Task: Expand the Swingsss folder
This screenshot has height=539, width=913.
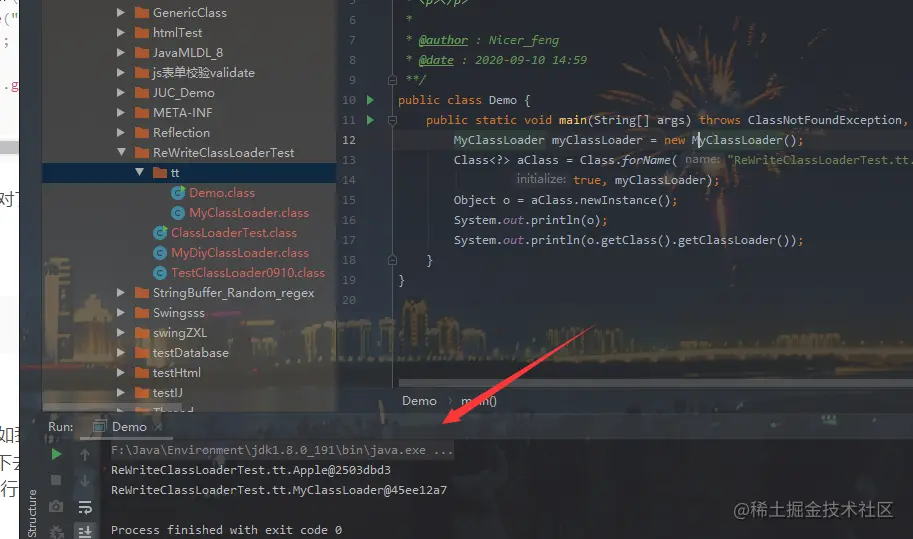Action: [x=121, y=313]
